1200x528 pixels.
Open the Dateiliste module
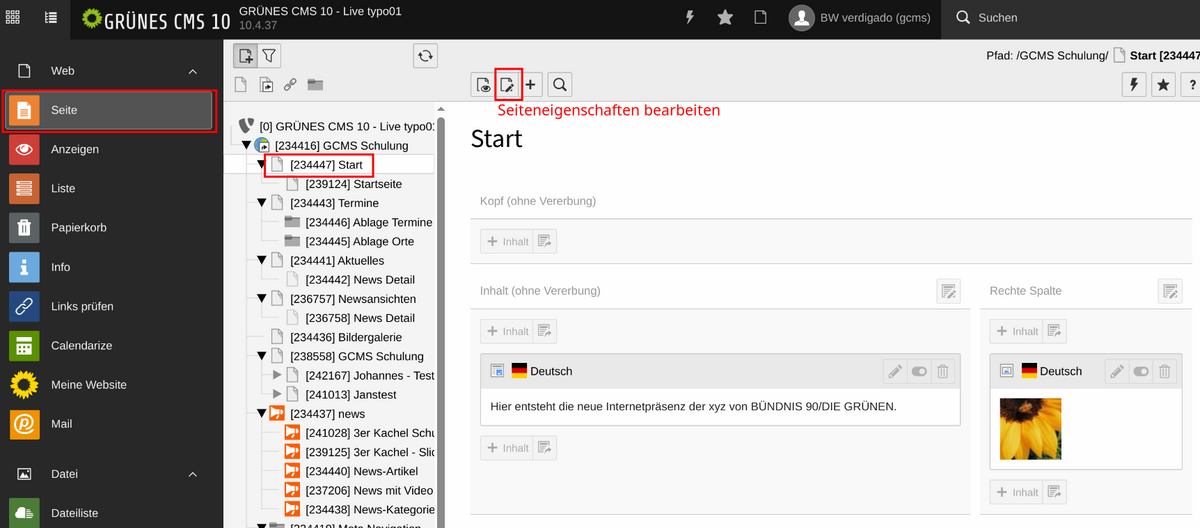110,512
